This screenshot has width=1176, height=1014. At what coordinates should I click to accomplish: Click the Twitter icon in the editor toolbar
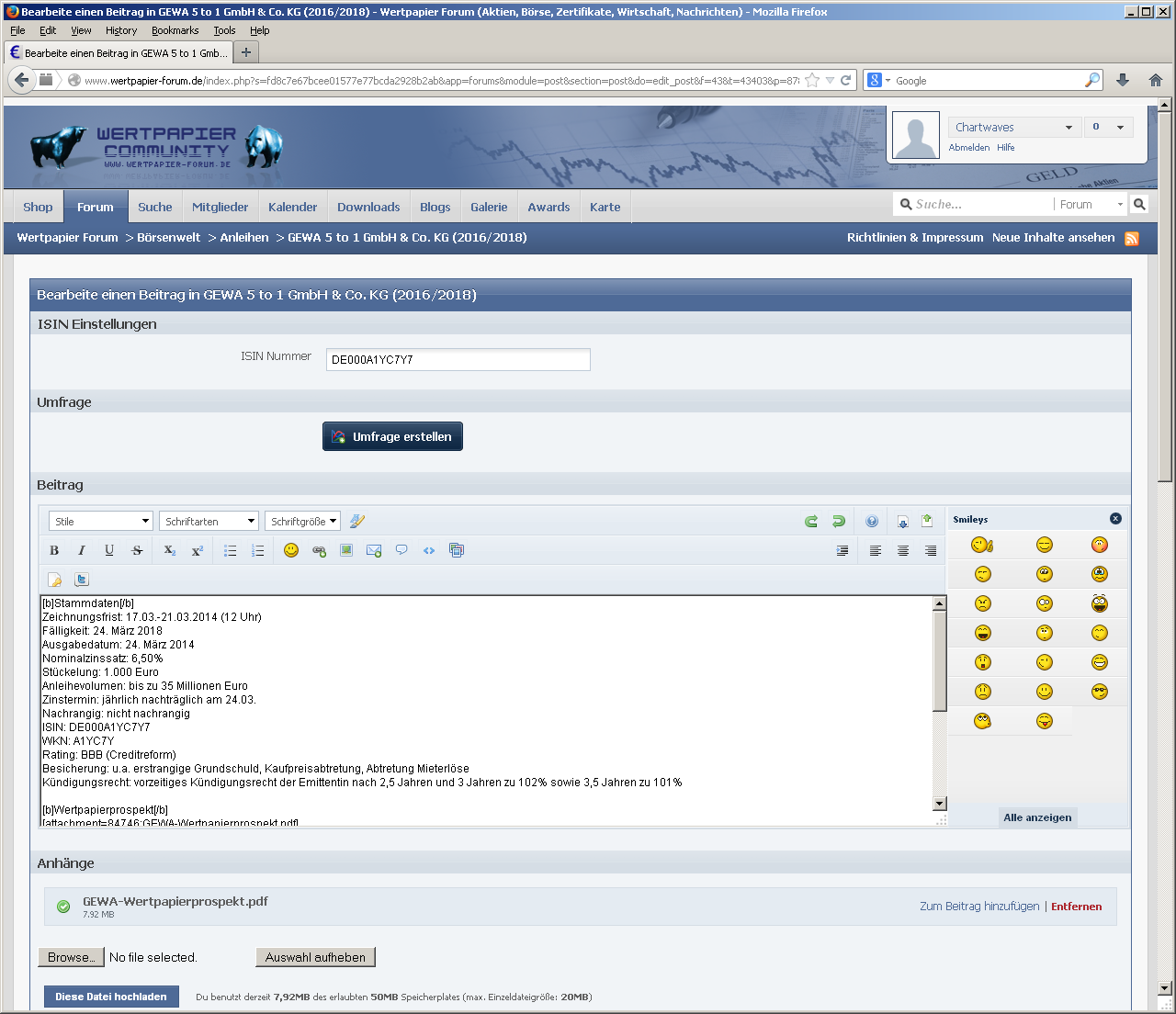(x=82, y=580)
